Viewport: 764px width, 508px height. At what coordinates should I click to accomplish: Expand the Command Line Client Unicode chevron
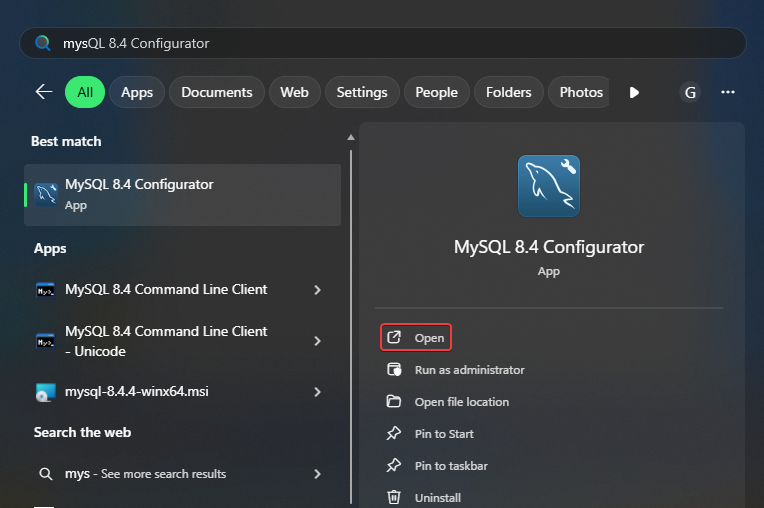point(318,341)
